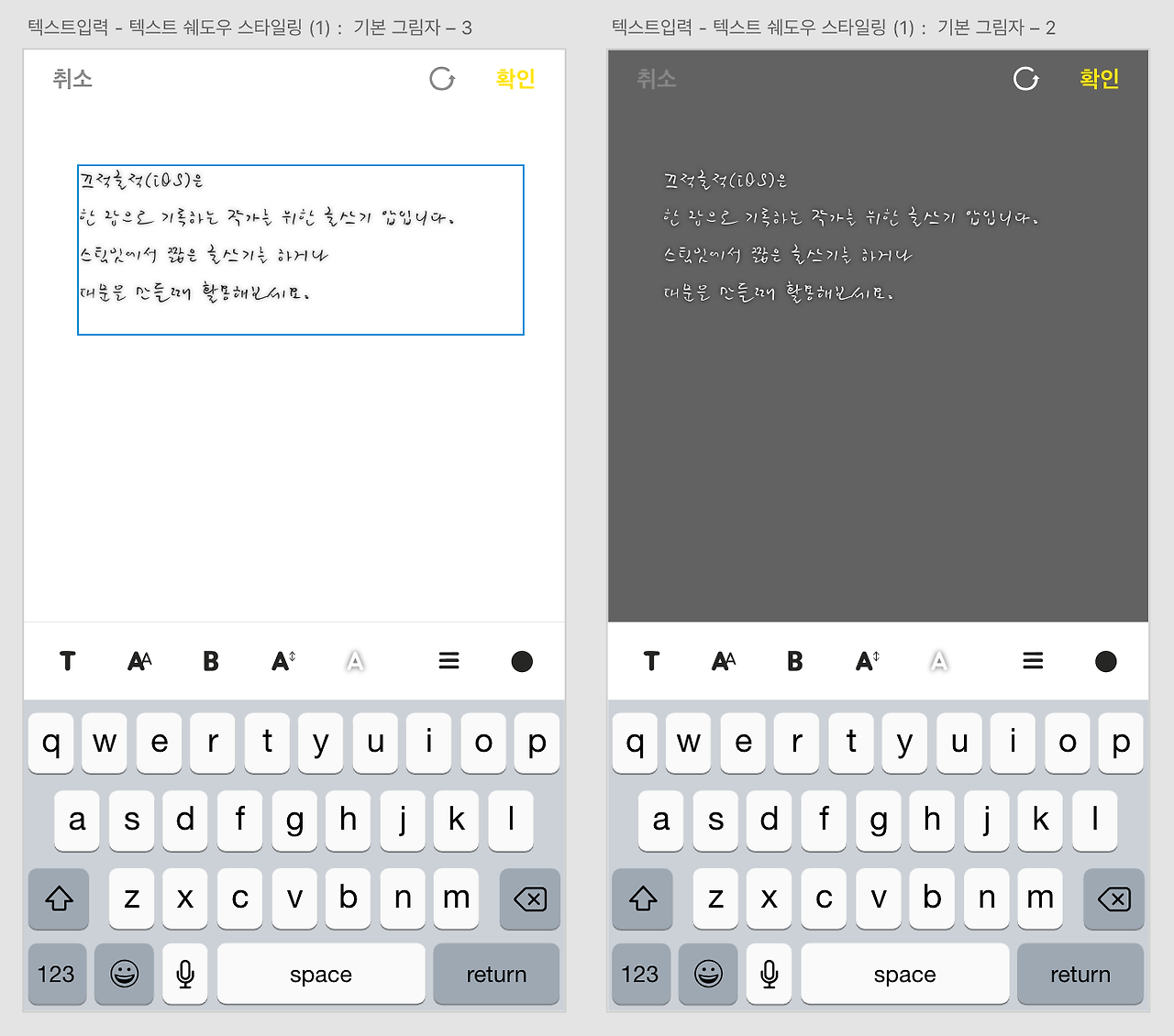
Task: Open font size AA icon in left toolbar
Action: 139,661
